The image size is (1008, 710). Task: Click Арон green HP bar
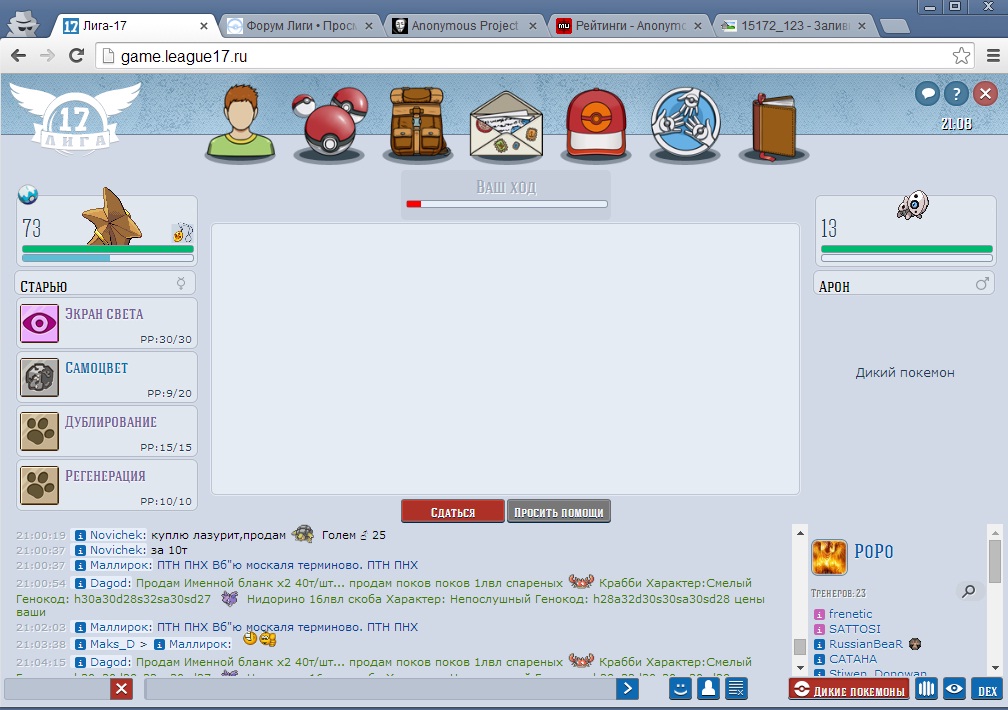click(906, 249)
